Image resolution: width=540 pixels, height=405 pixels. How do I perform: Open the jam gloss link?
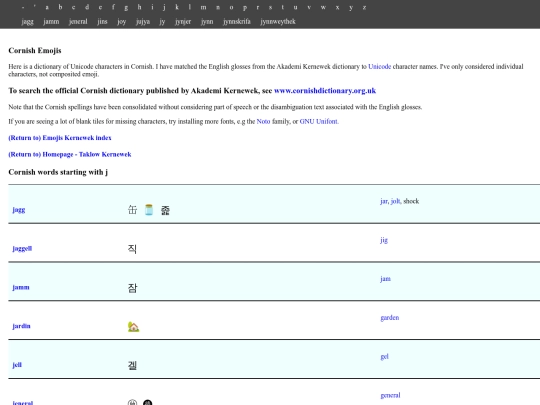coord(385,279)
